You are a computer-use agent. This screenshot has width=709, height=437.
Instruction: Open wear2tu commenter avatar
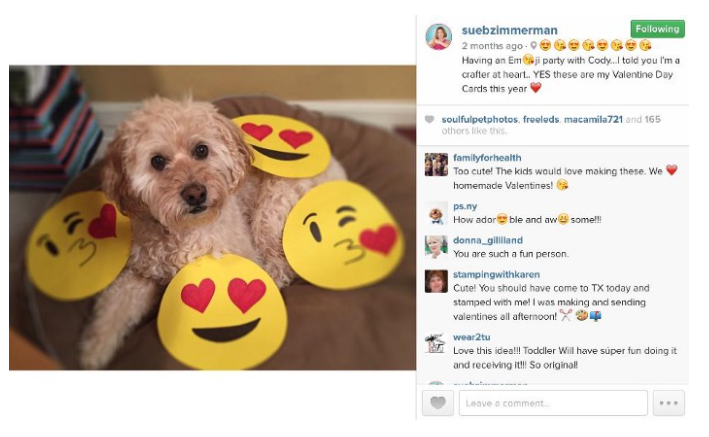coord(436,343)
